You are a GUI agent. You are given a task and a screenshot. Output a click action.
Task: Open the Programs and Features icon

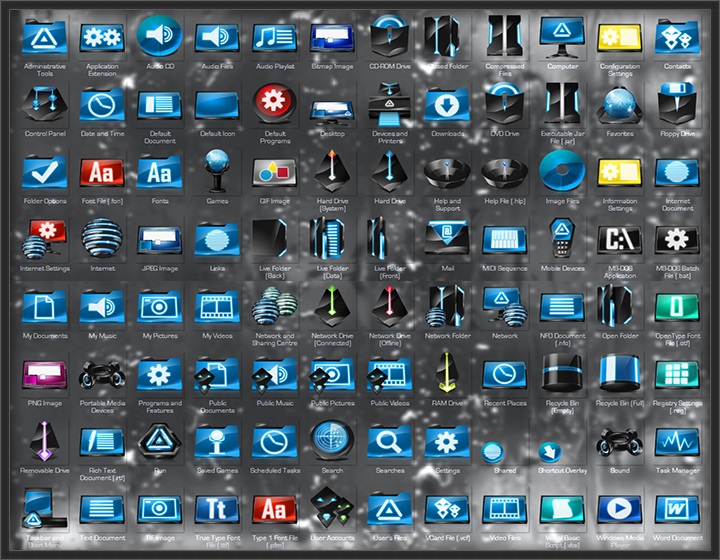pyautogui.click(x=158, y=374)
